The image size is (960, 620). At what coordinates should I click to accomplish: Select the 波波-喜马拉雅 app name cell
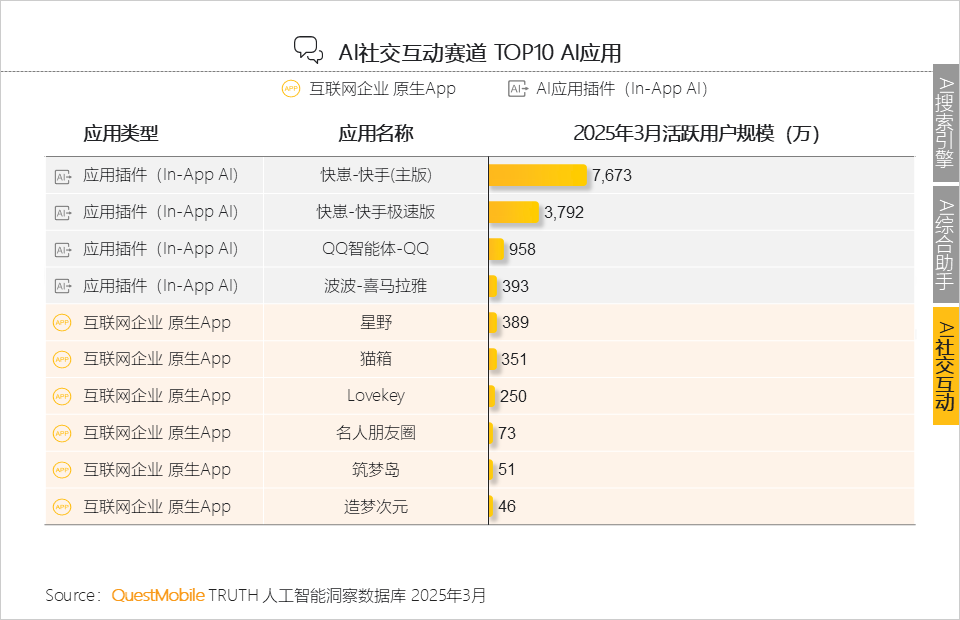[376, 286]
